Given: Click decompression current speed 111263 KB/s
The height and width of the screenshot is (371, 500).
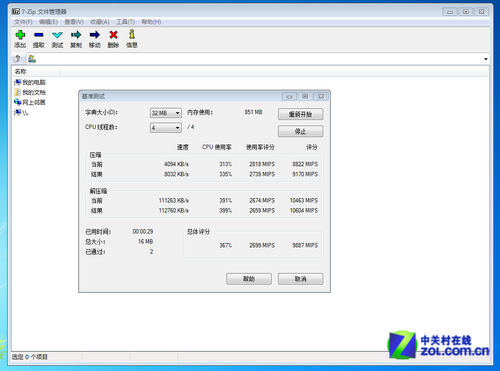Looking at the screenshot, I should click(x=174, y=201).
